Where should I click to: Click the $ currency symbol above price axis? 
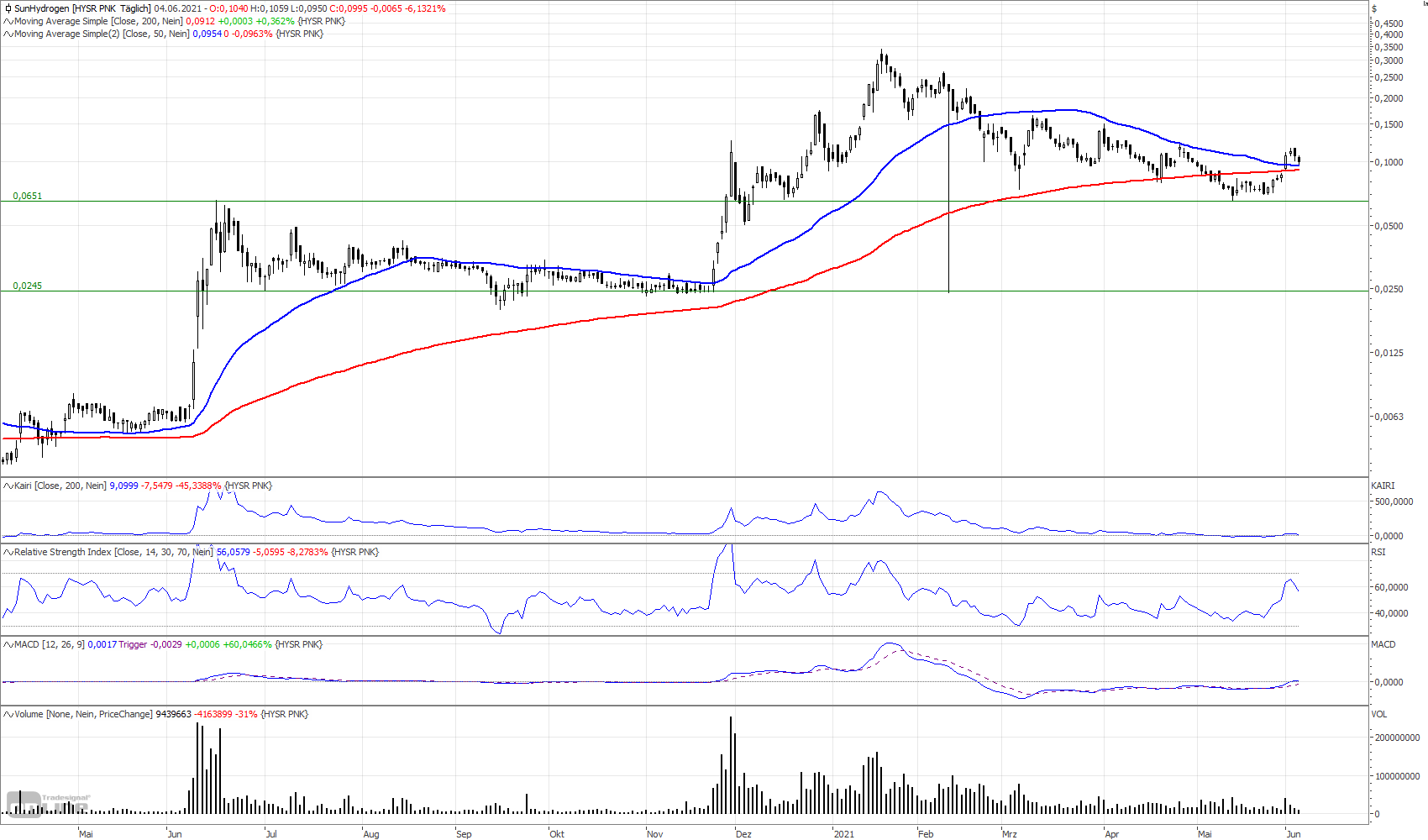pyautogui.click(x=1374, y=8)
